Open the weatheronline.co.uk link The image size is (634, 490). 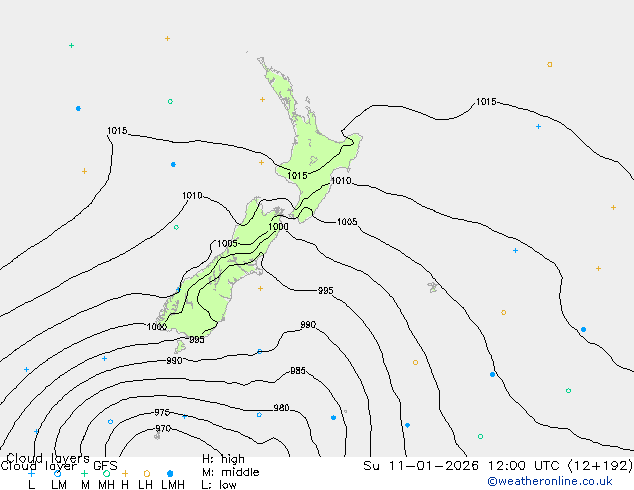(x=550, y=482)
